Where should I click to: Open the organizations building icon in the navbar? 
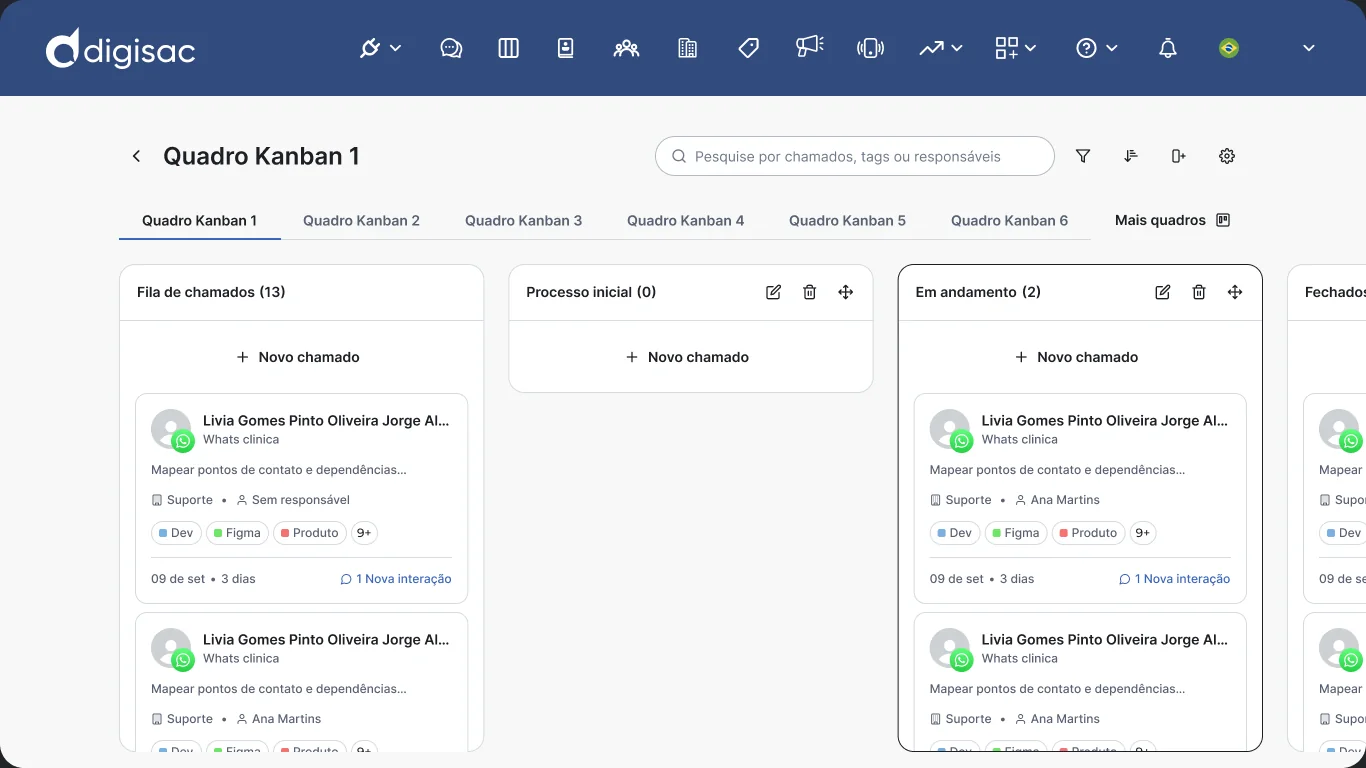(x=687, y=48)
